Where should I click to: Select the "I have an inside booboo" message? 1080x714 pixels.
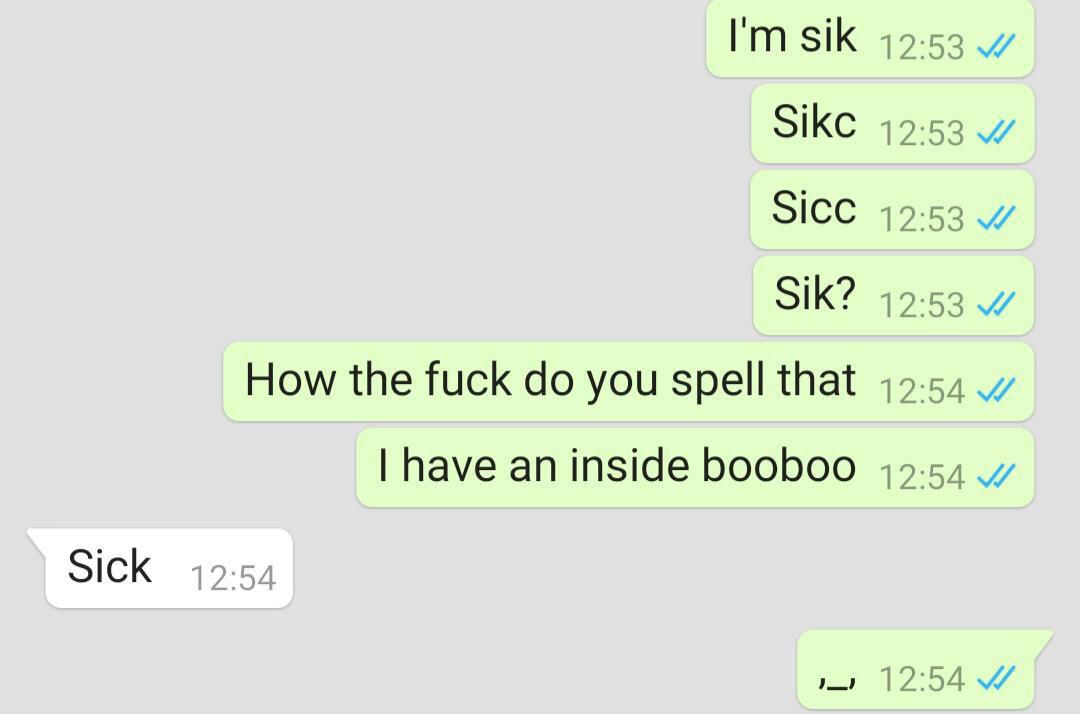(695, 468)
